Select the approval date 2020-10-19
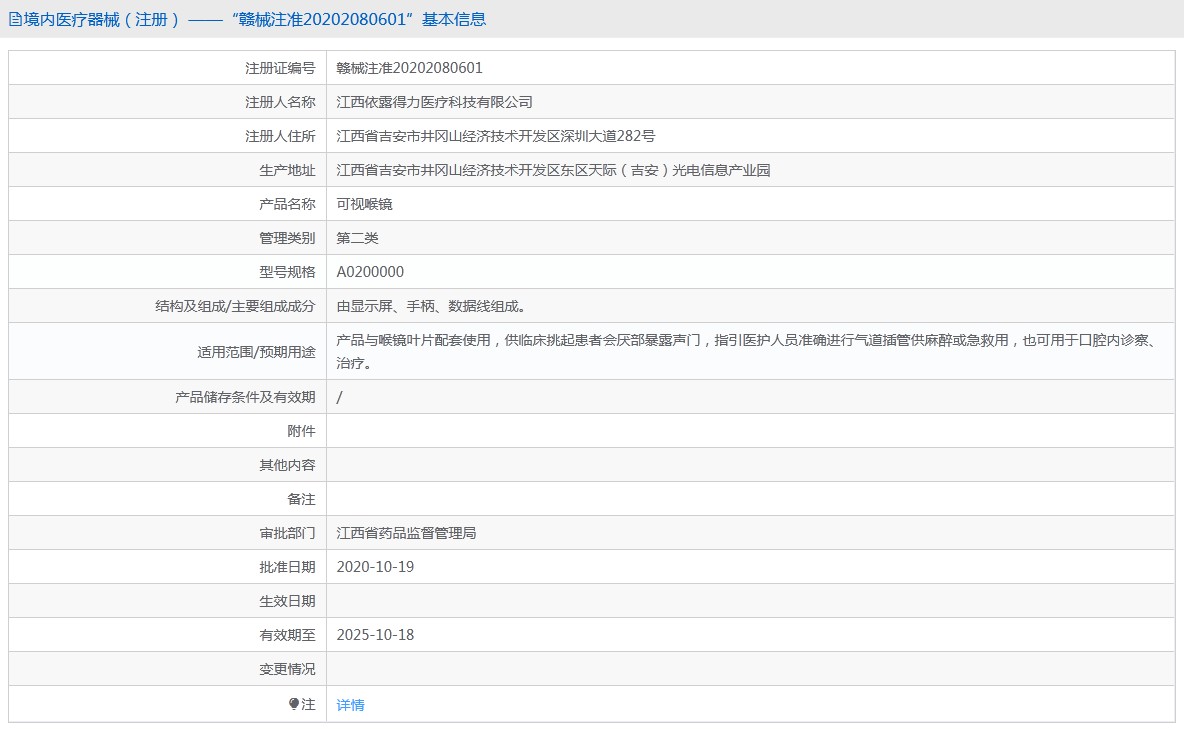The width and height of the screenshot is (1184, 729). pos(375,567)
